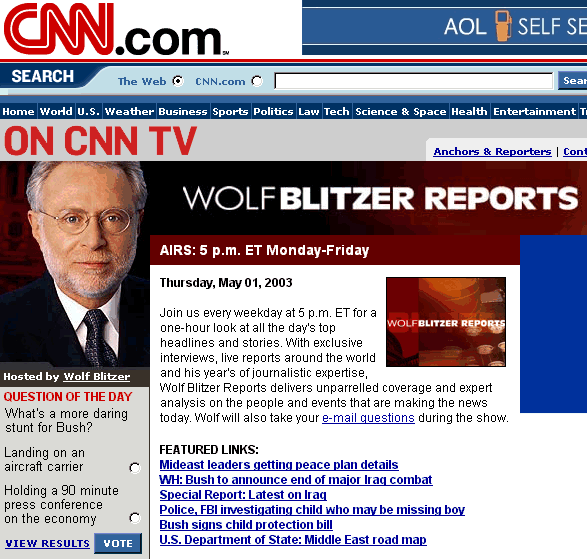This screenshot has width=587, height=559.
Task: Go to the World news section
Action: (56, 112)
